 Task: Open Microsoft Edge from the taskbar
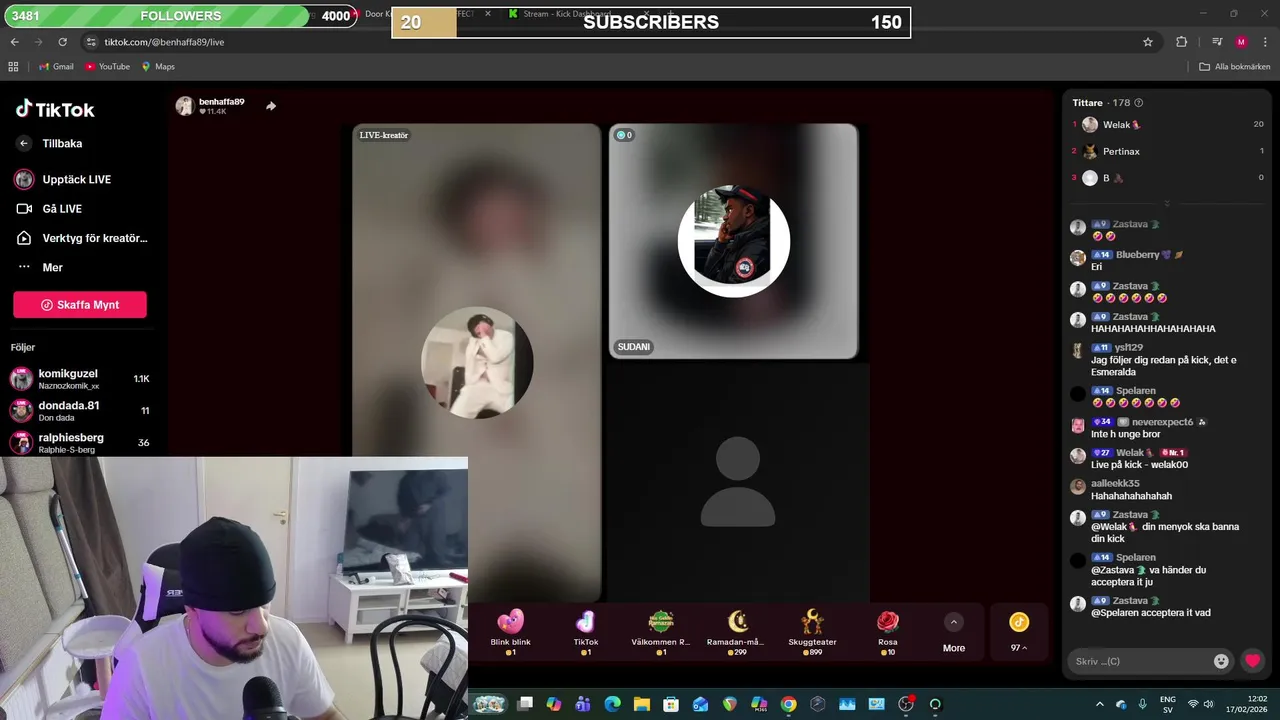[x=612, y=704]
